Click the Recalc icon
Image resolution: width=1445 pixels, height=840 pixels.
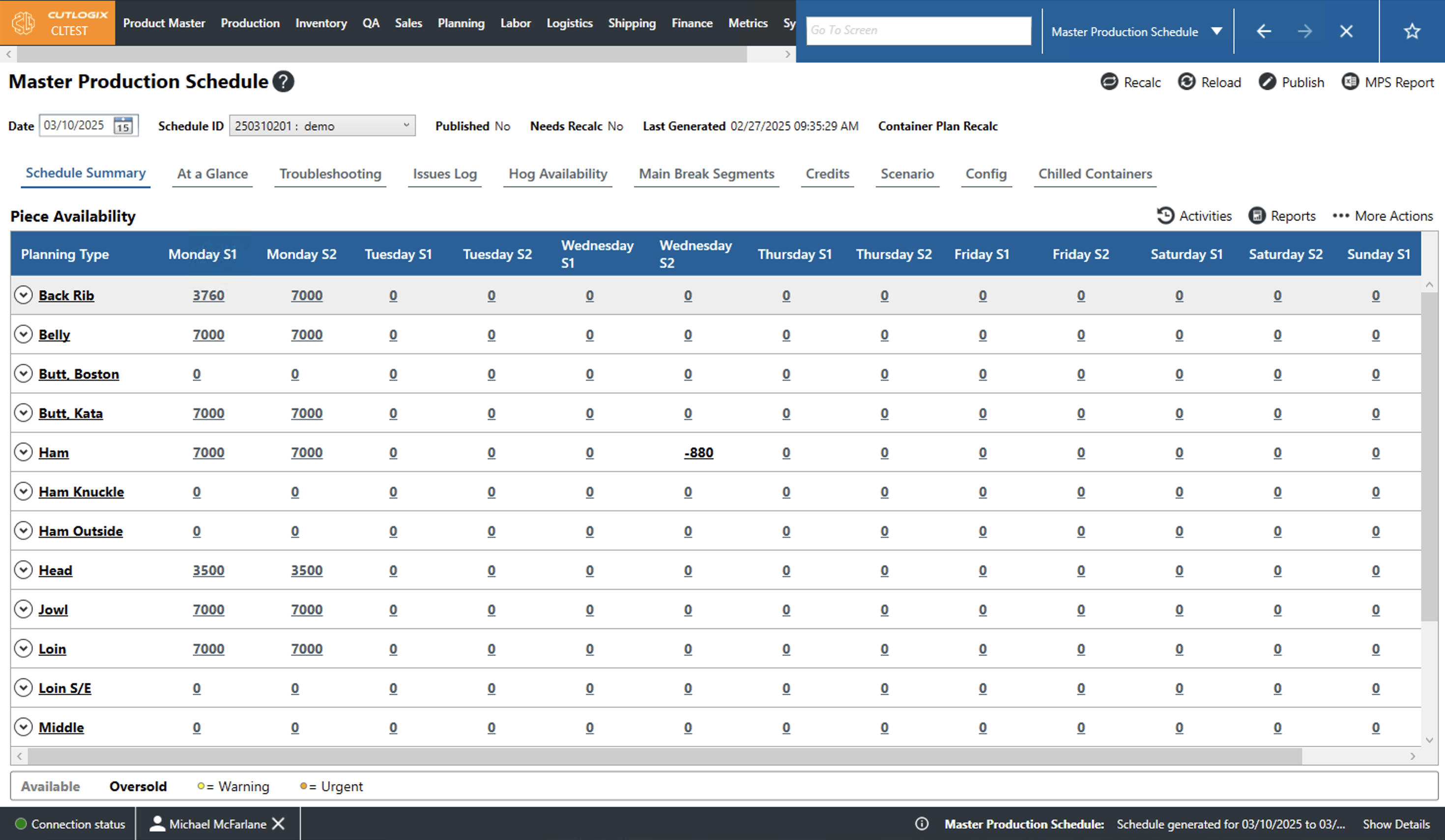(x=1109, y=82)
